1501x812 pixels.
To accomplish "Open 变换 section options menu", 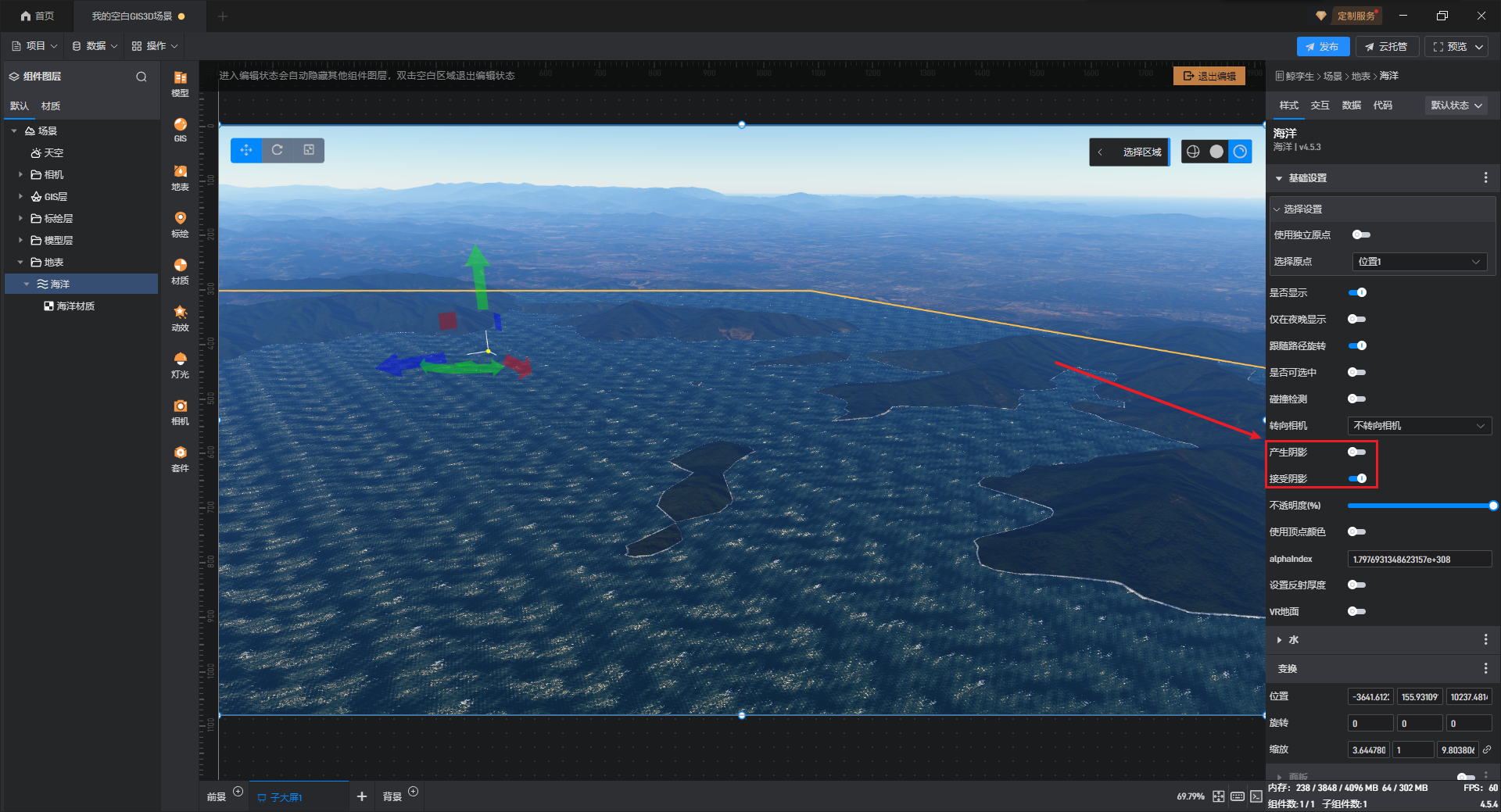I will pyautogui.click(x=1485, y=668).
